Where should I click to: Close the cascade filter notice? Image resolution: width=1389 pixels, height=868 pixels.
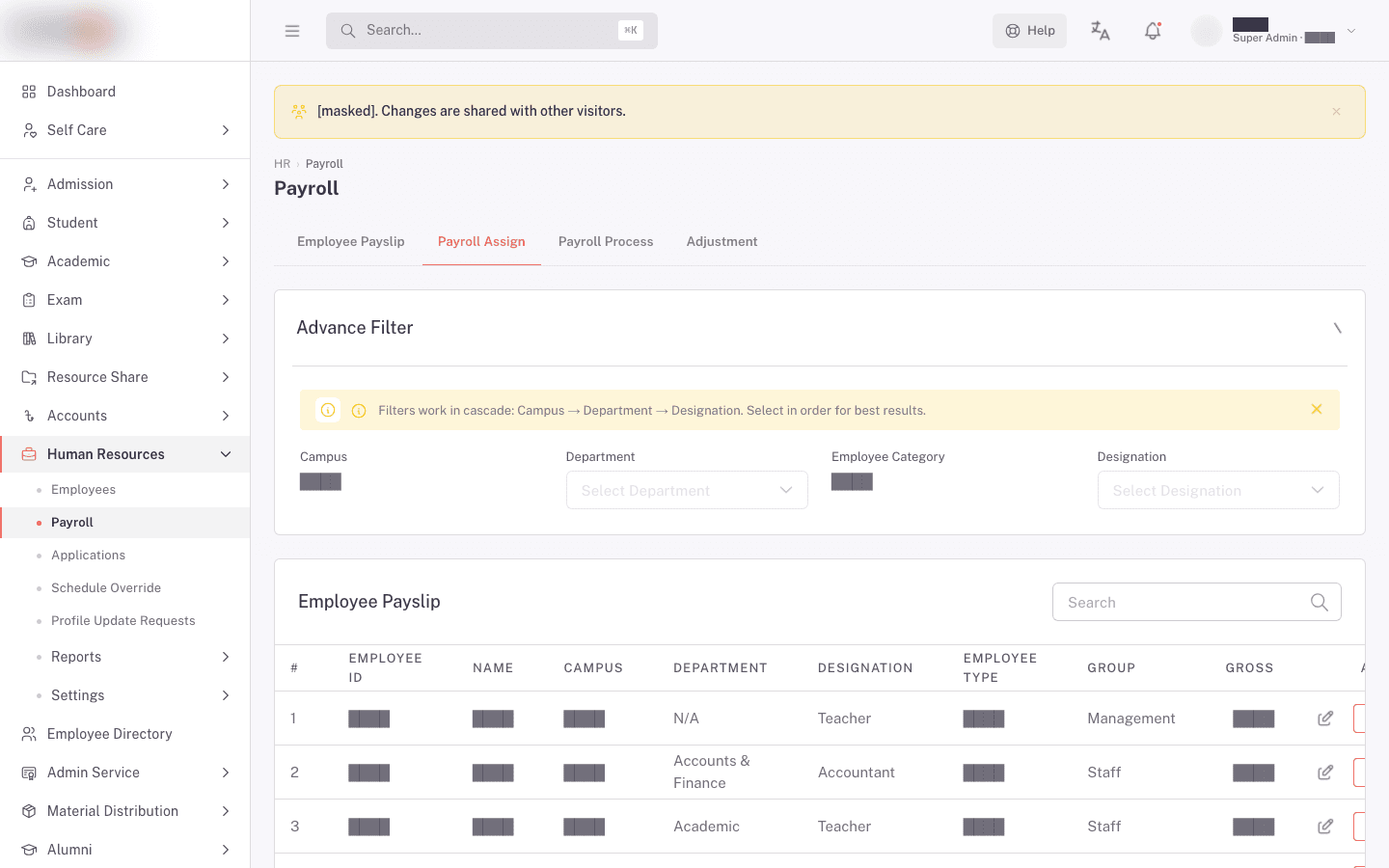click(1317, 410)
